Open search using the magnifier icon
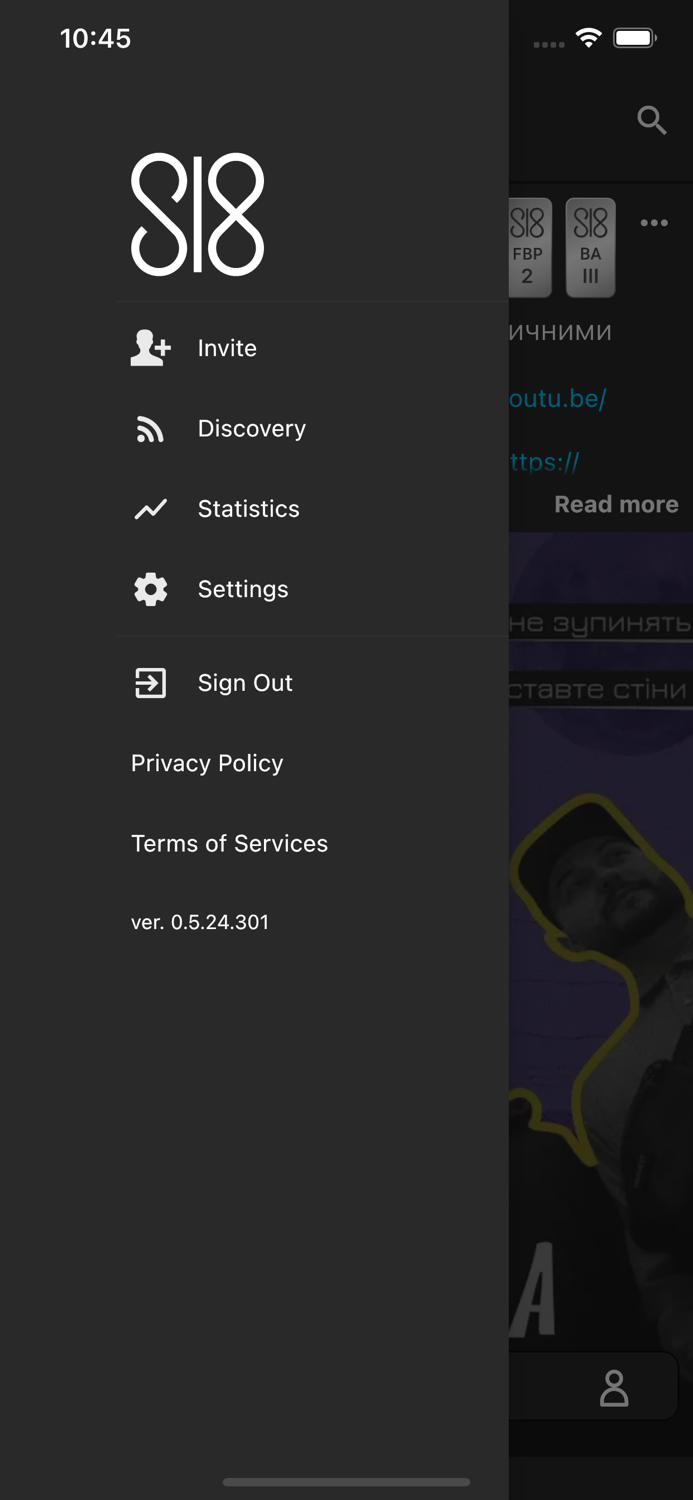The image size is (693, 1500). 652,120
